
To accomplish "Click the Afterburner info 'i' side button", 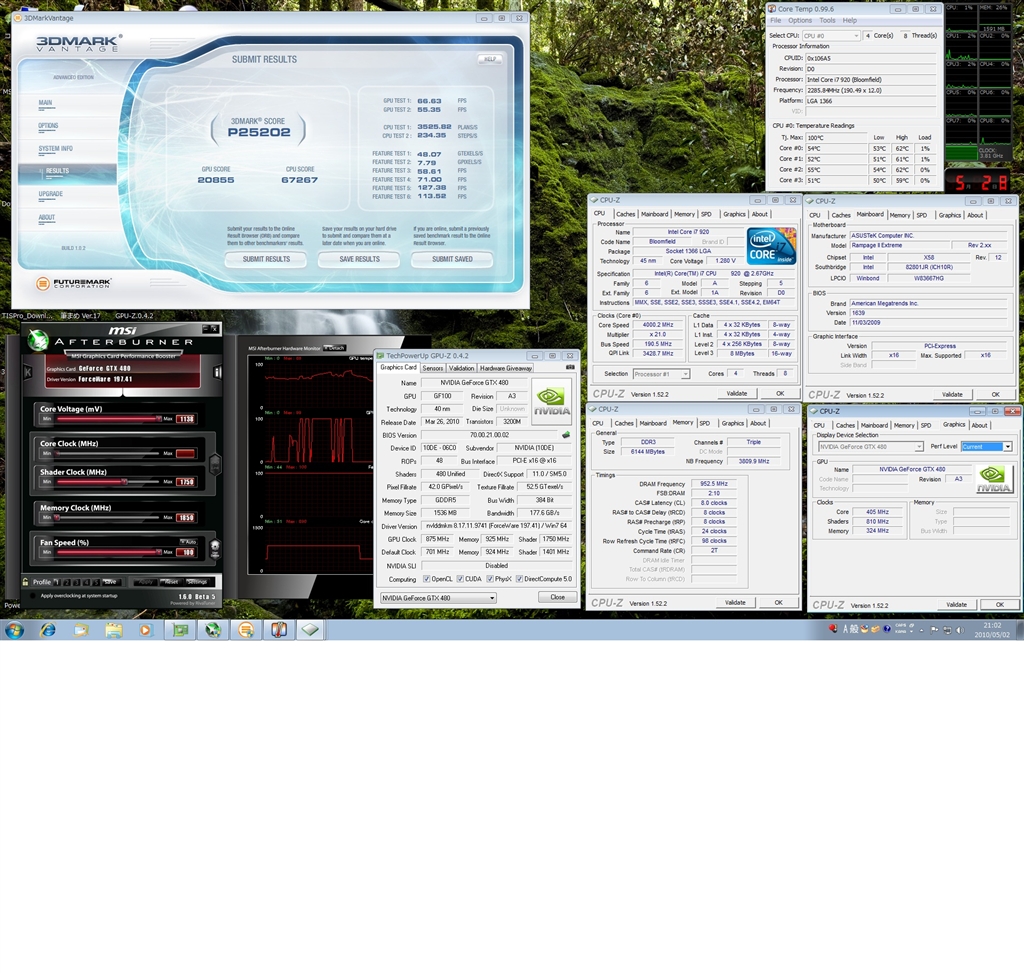I will [218, 372].
